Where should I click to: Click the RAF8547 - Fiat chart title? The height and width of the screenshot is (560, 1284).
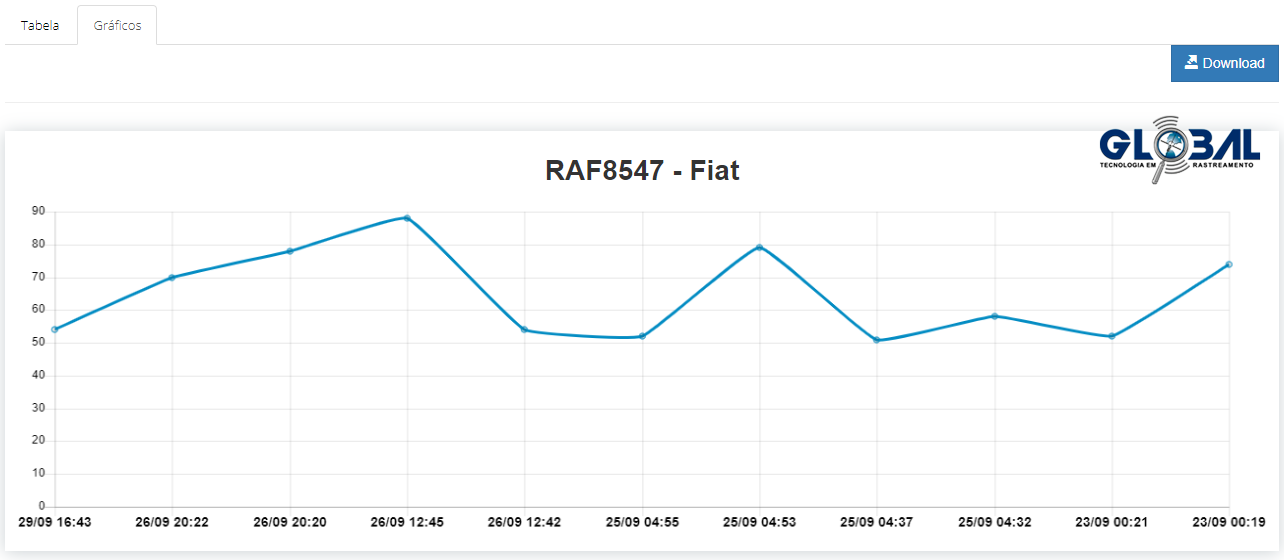pyautogui.click(x=641, y=170)
